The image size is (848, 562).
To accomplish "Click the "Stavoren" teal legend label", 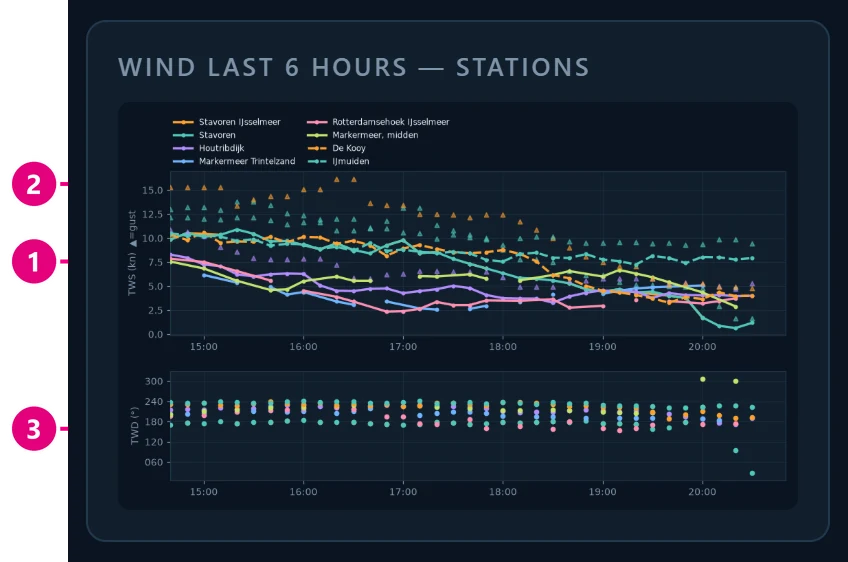I will pos(217,135).
